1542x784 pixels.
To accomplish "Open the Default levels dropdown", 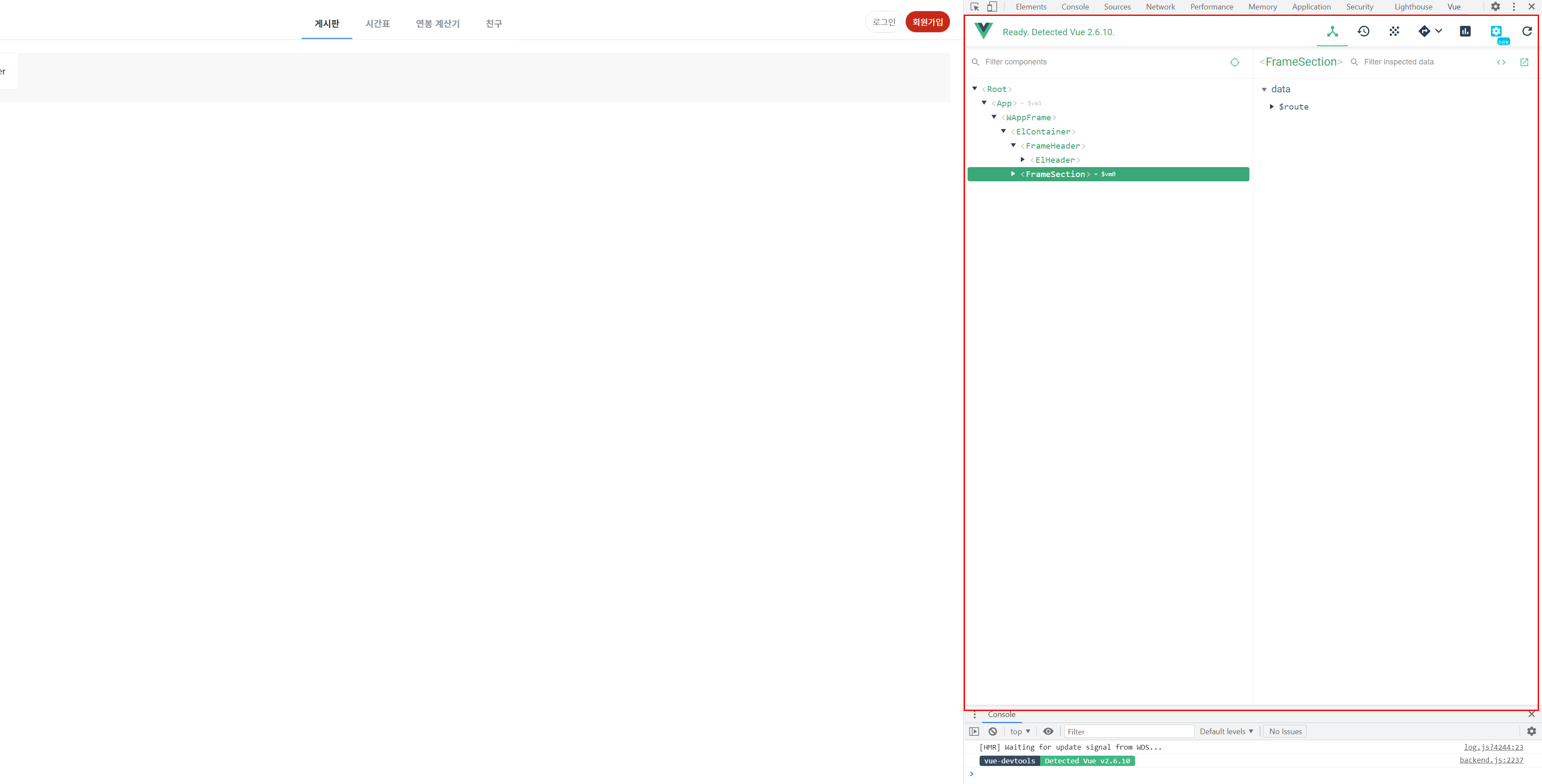I will tap(1226, 731).
